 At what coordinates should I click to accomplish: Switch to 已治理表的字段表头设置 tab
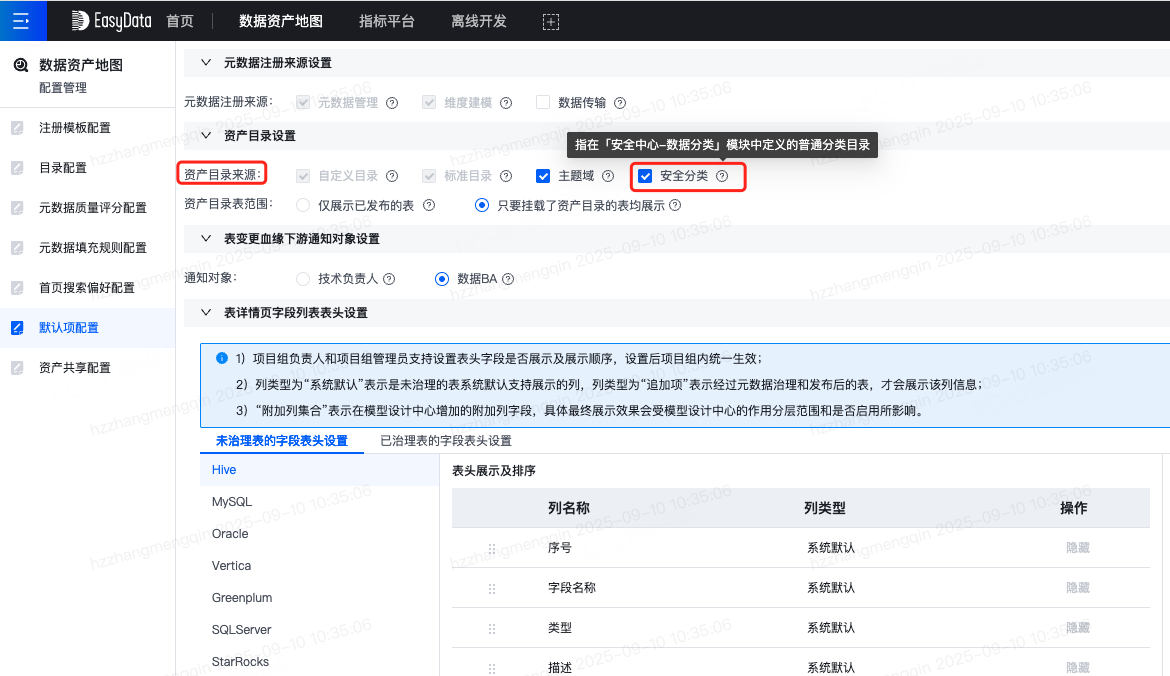446,441
